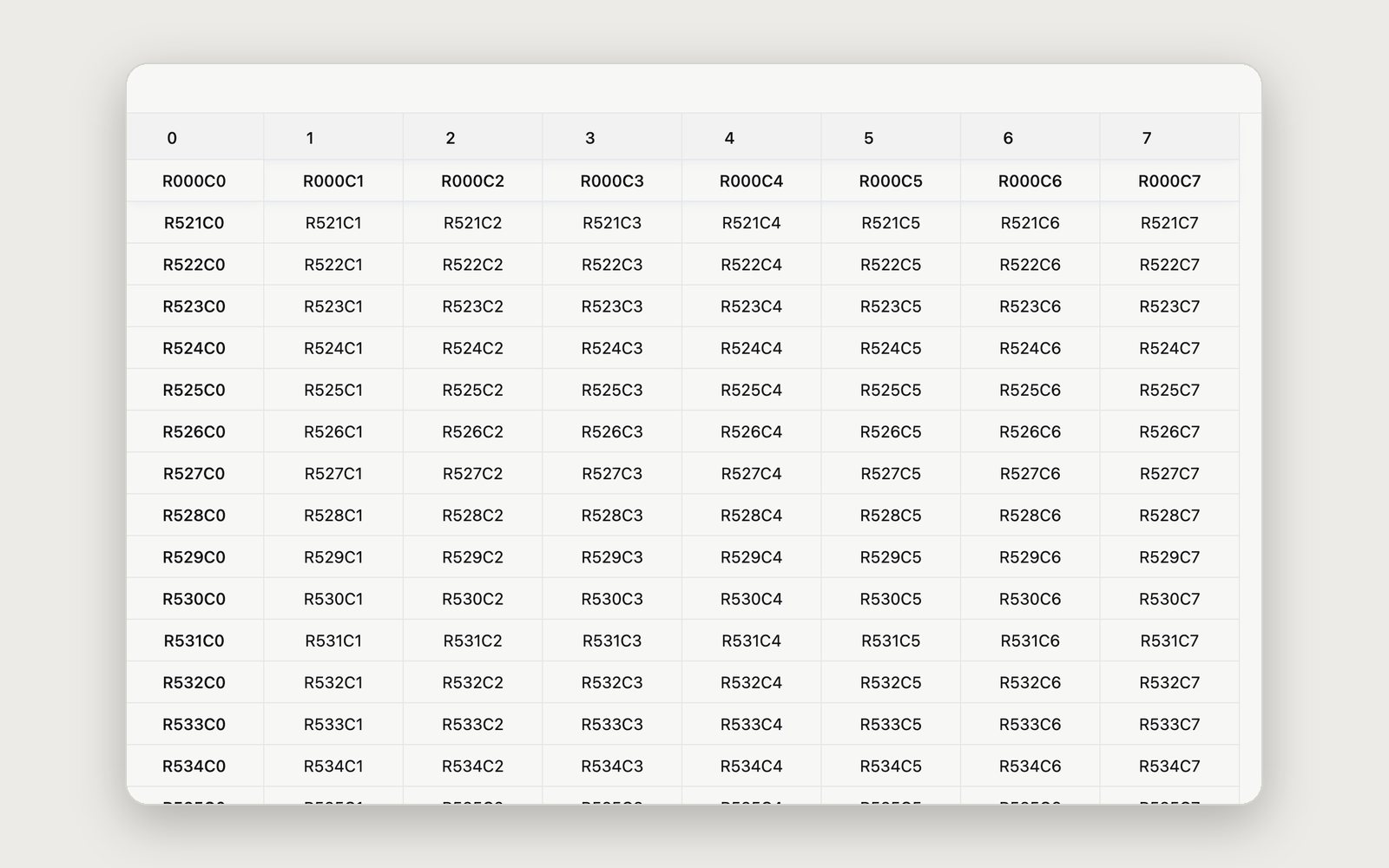
Task: Select cell R529C3
Action: tap(612, 556)
